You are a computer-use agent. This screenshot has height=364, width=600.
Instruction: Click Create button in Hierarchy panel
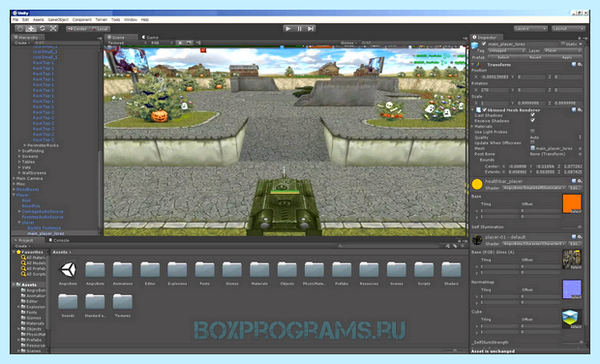tap(22, 43)
